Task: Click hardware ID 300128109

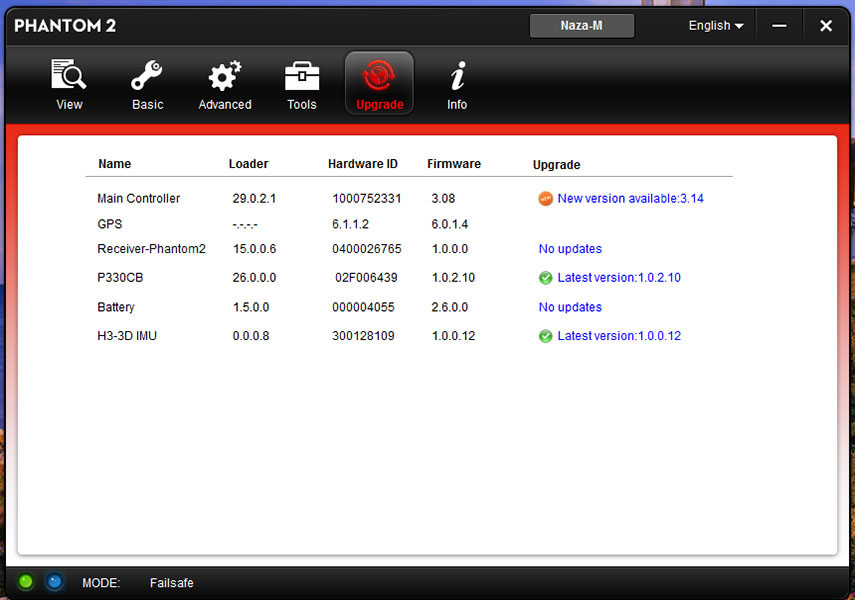Action: (x=363, y=336)
